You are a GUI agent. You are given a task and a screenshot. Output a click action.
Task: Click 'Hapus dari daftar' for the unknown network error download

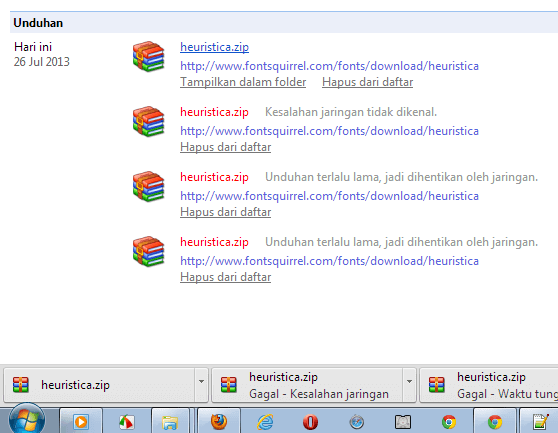coord(226,147)
